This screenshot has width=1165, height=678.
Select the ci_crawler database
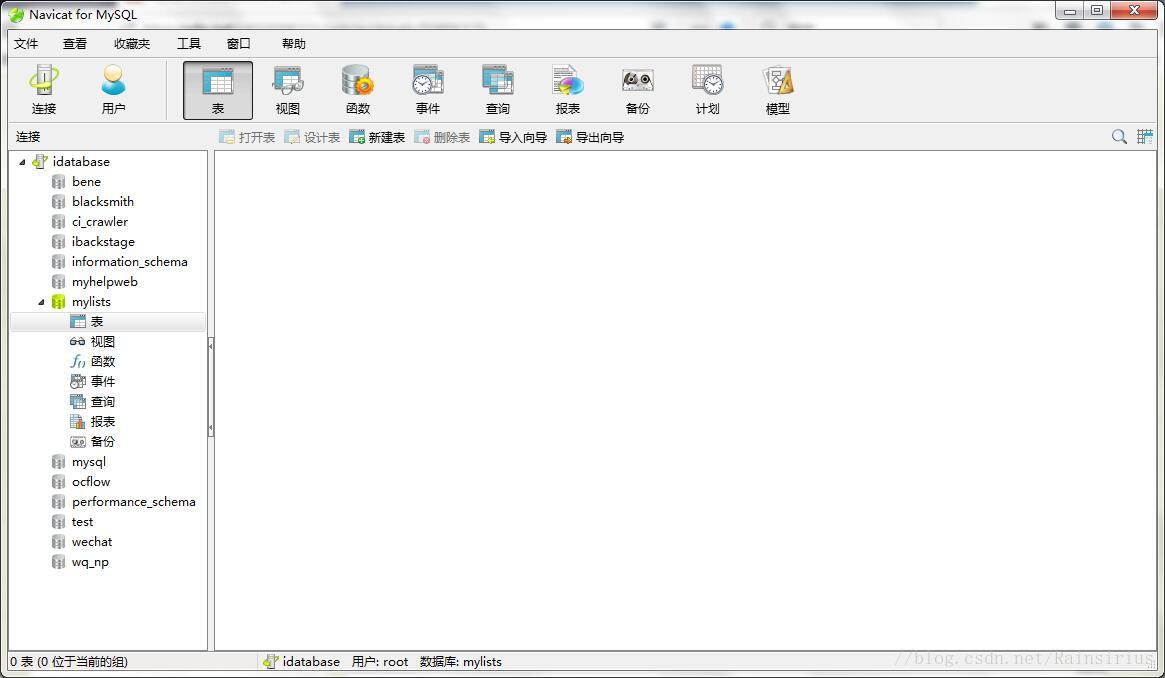coord(100,222)
